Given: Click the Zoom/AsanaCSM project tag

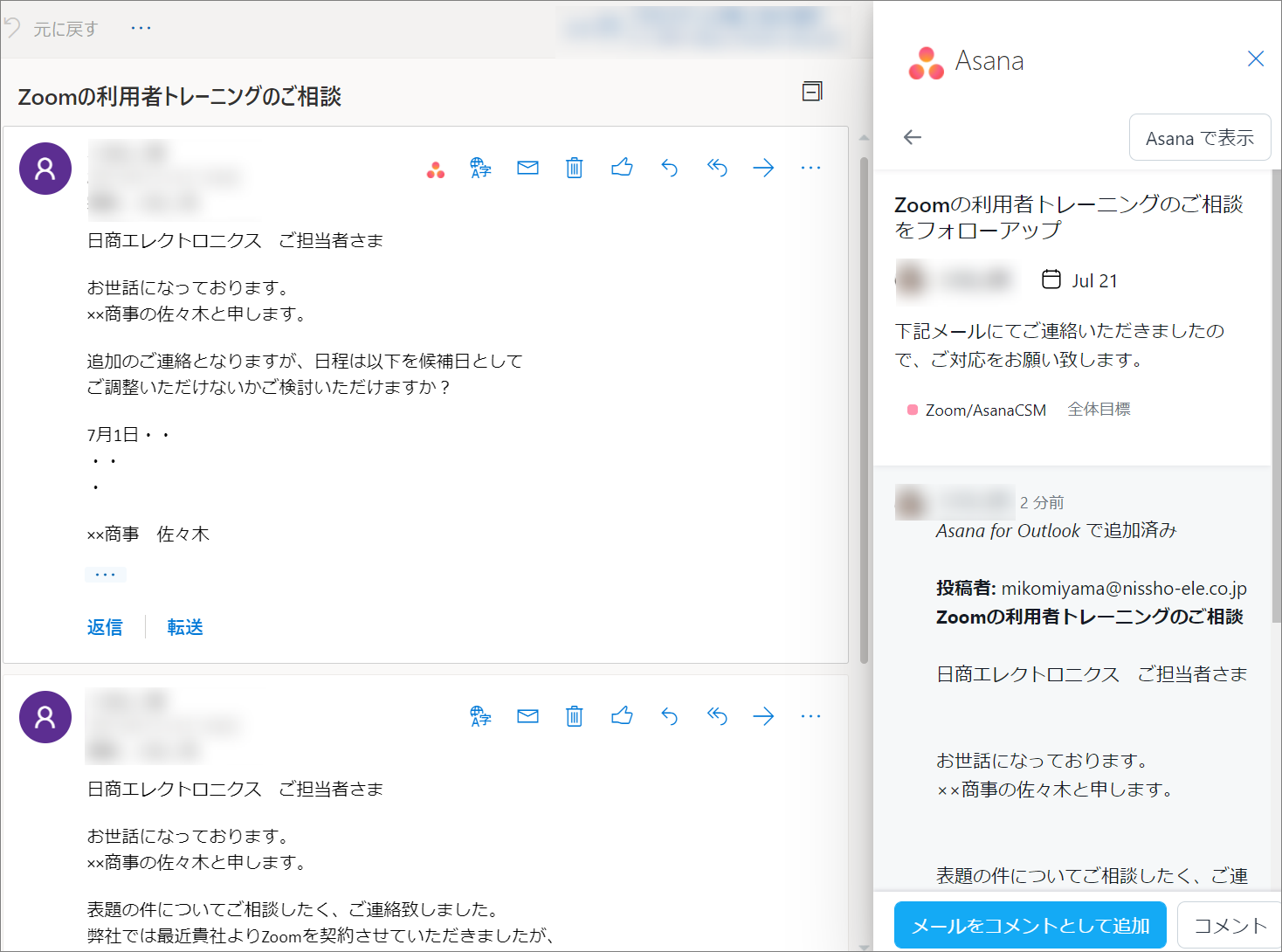Looking at the screenshot, I should point(977,410).
